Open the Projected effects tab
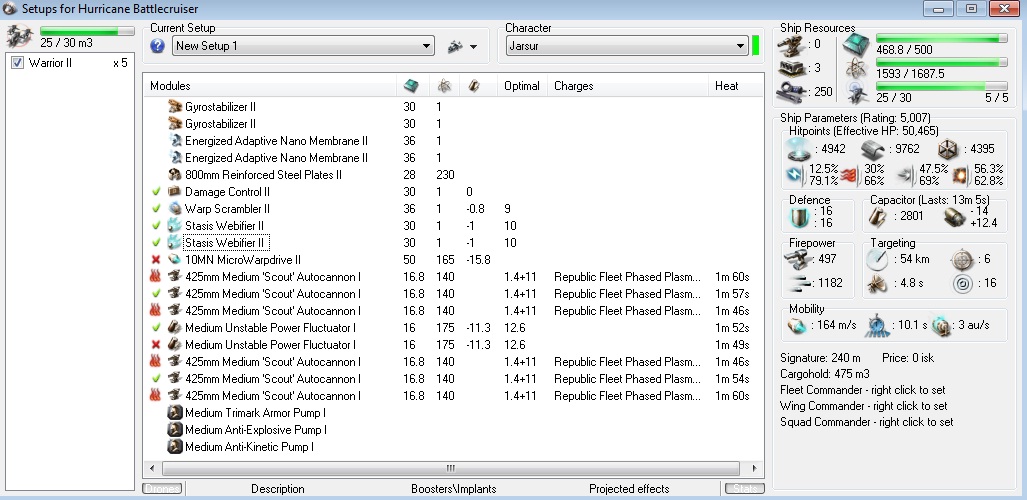This screenshot has width=1027, height=500. point(629,489)
